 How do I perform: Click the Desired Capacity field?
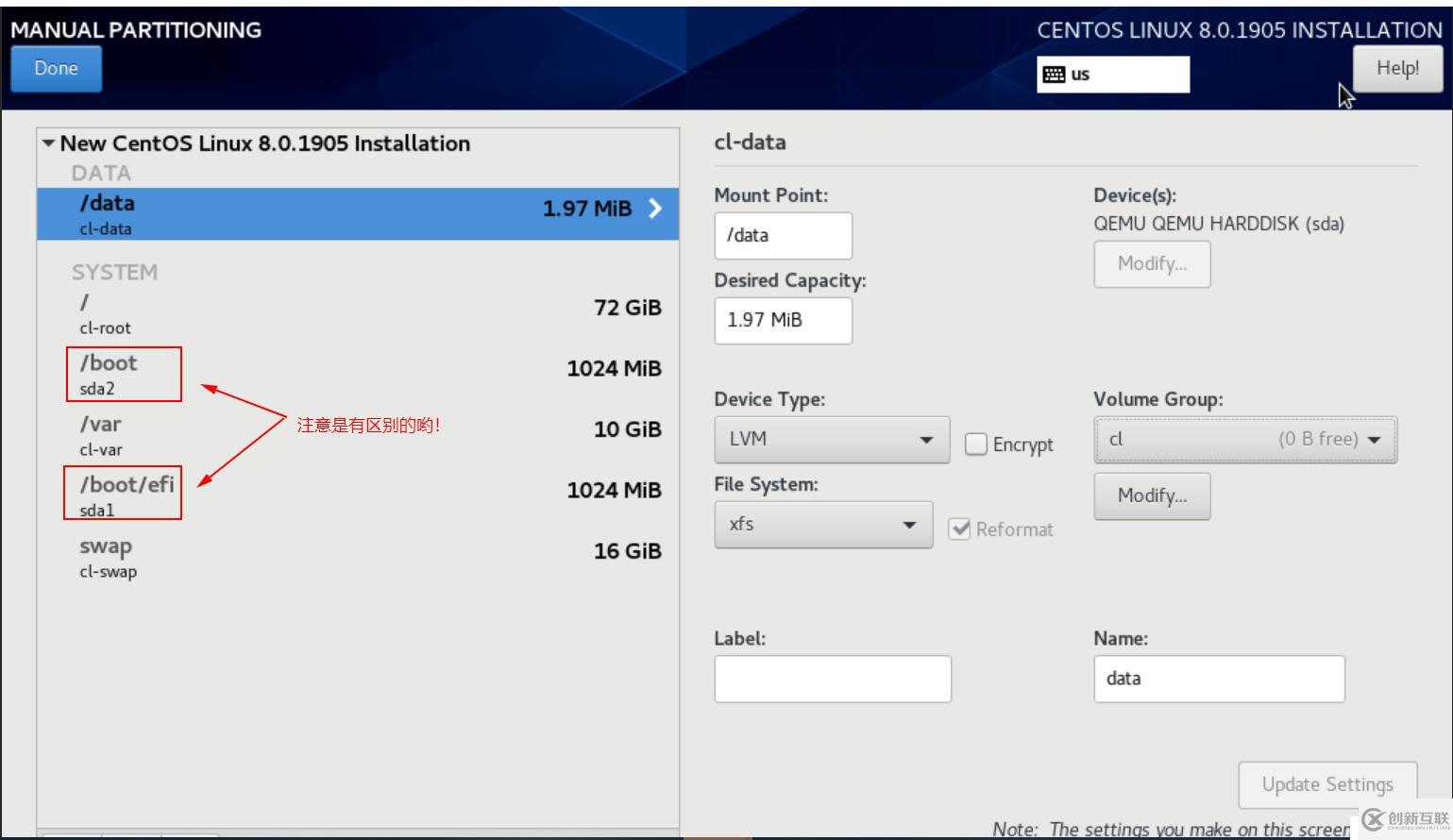pyautogui.click(x=783, y=321)
